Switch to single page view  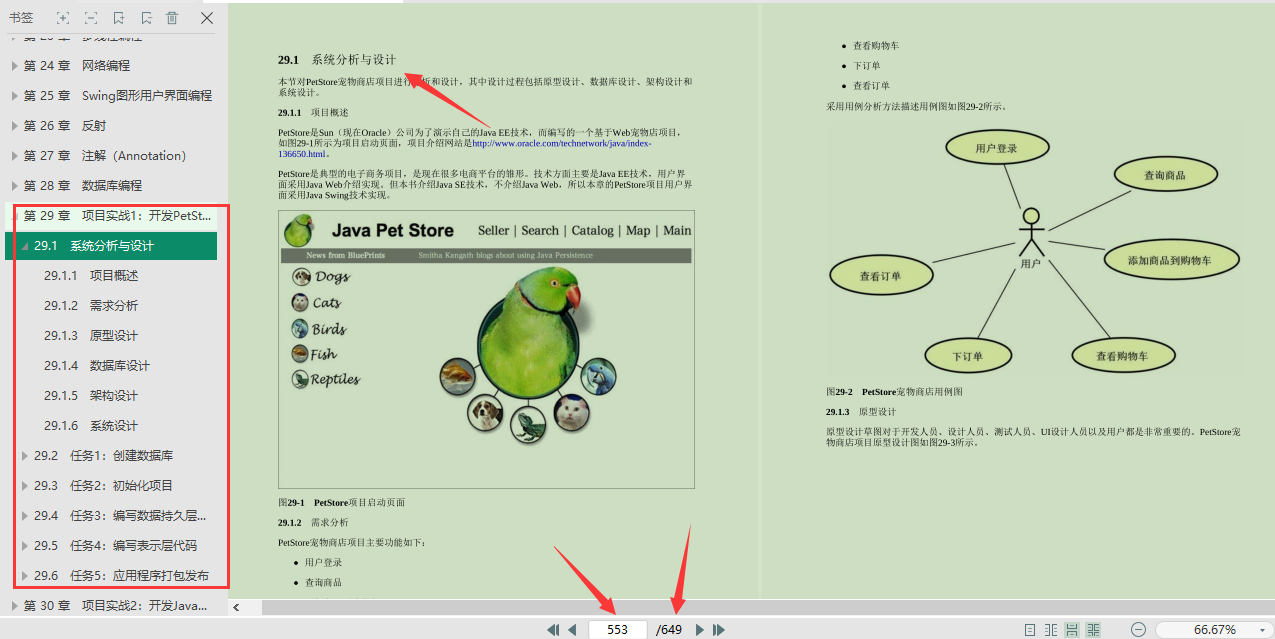(1030, 630)
